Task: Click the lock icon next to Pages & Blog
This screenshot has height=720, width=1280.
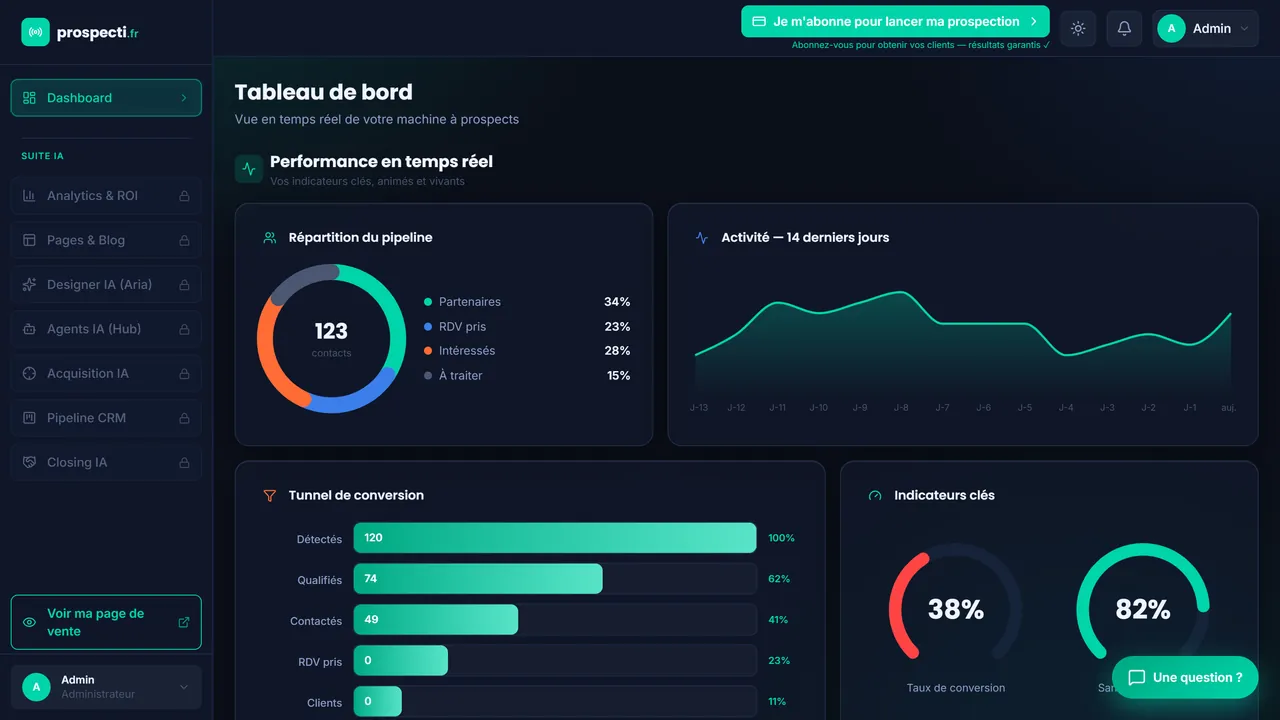Action: (x=184, y=240)
